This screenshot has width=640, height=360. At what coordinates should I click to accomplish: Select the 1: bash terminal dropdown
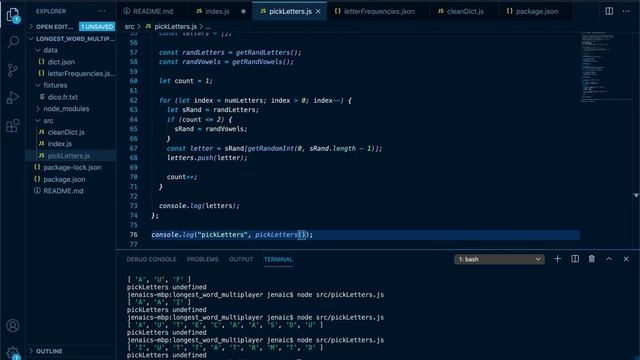click(x=499, y=259)
